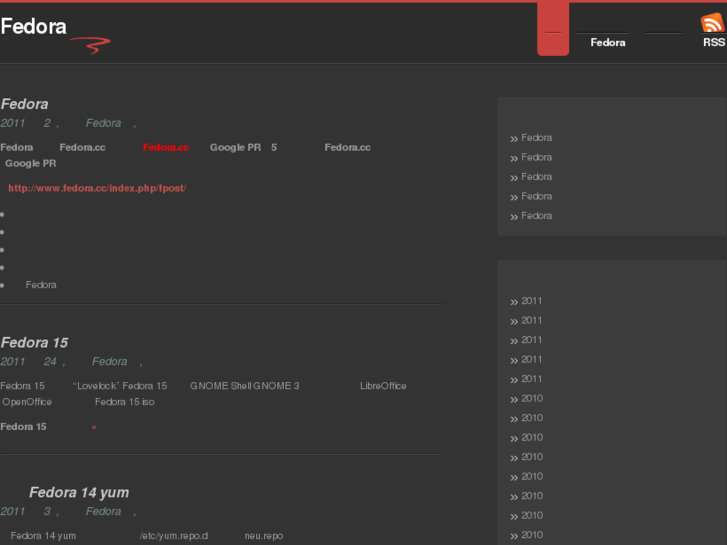The width and height of the screenshot is (727, 545).
Task: Click the red Fedora.cc link in first post
Action: click(166, 147)
